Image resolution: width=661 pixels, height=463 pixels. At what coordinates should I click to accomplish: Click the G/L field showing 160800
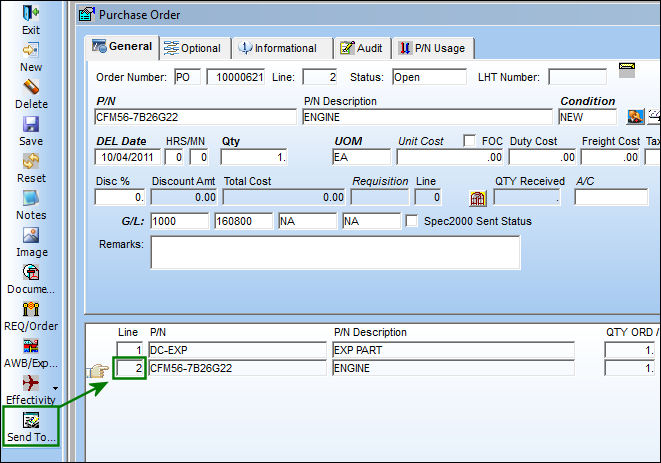tap(244, 221)
